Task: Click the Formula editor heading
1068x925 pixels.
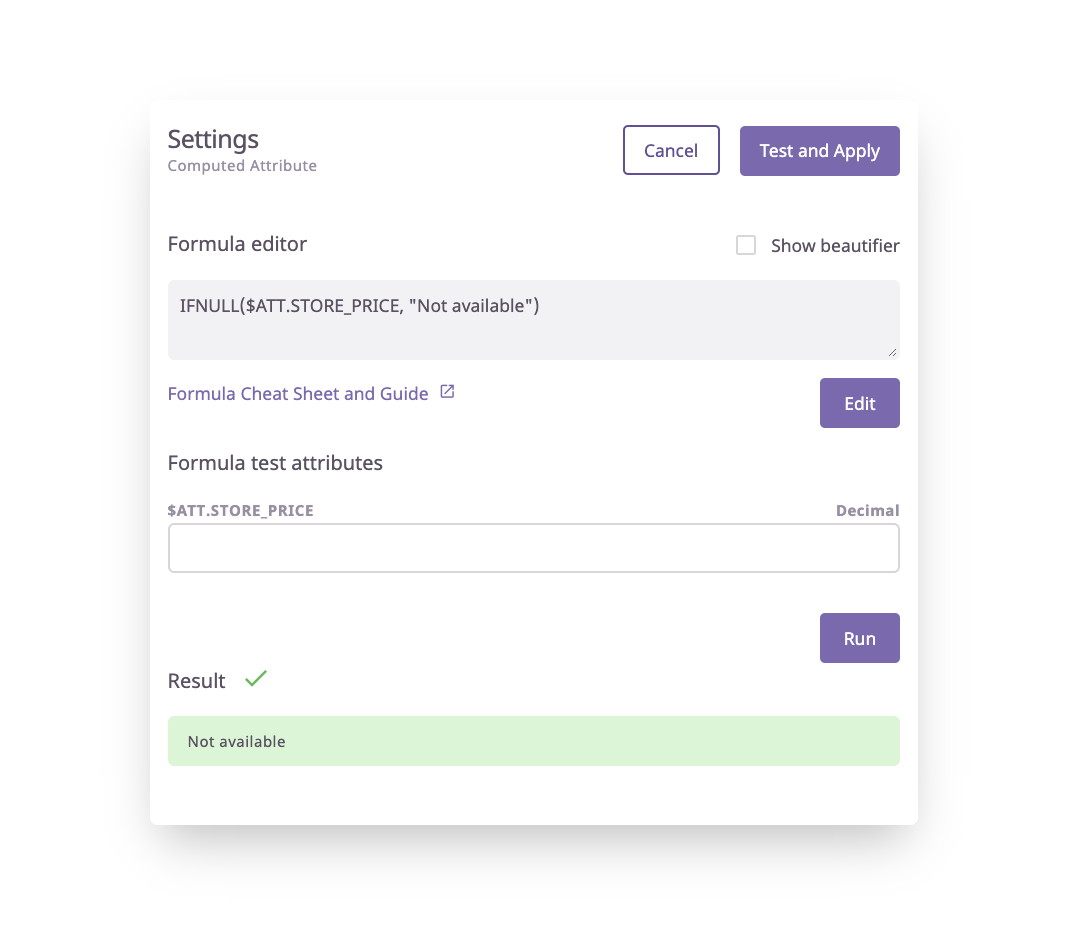Action: click(x=237, y=244)
